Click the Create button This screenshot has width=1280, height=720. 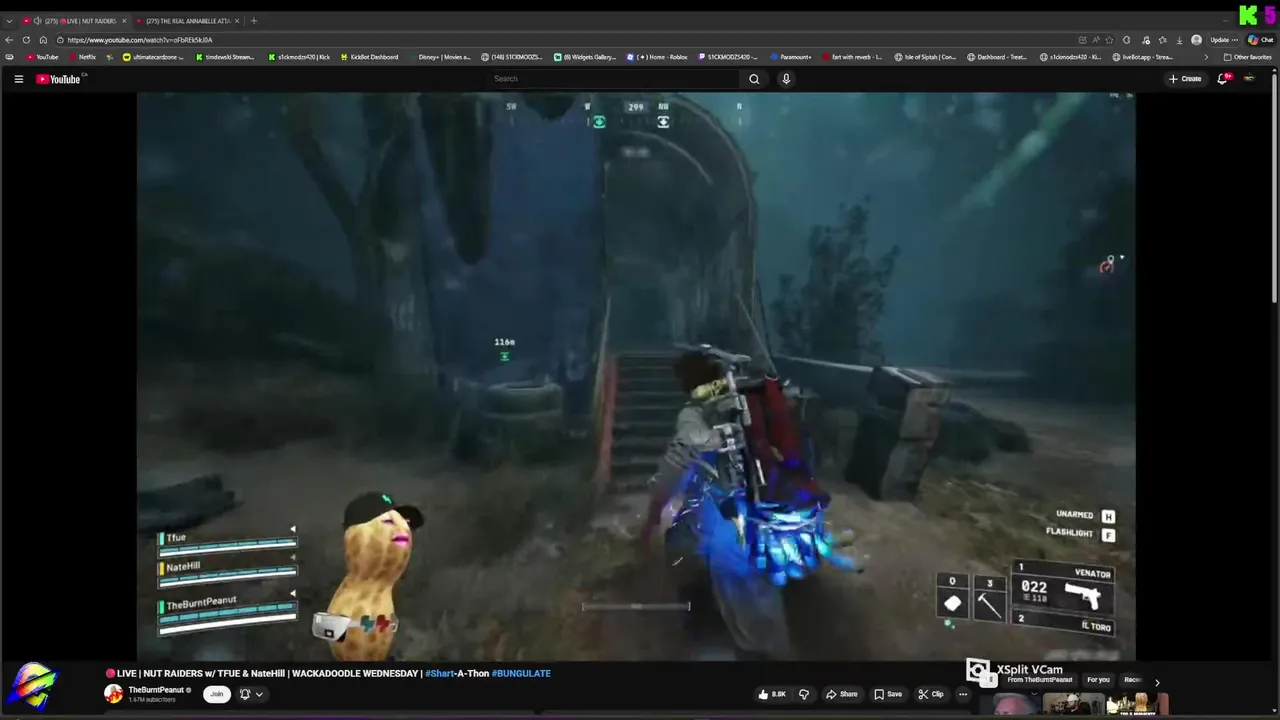pyautogui.click(x=1185, y=79)
